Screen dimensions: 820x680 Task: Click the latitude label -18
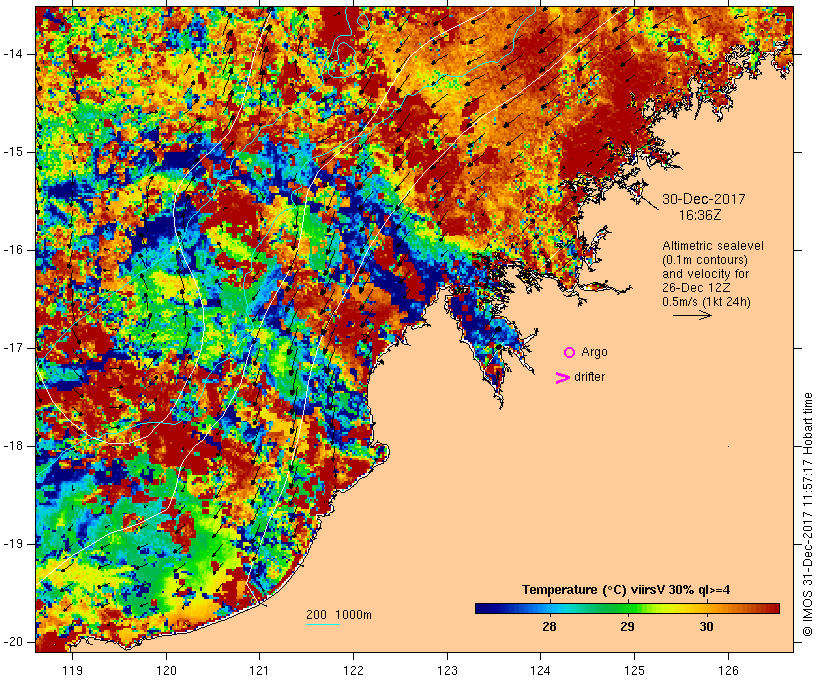[12, 446]
